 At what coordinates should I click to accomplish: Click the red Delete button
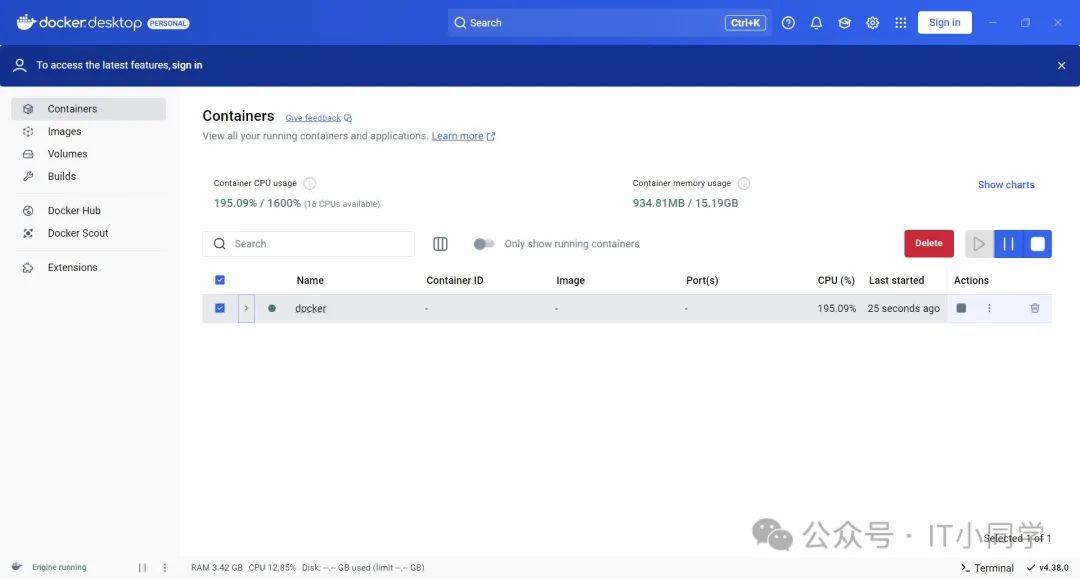pos(928,243)
